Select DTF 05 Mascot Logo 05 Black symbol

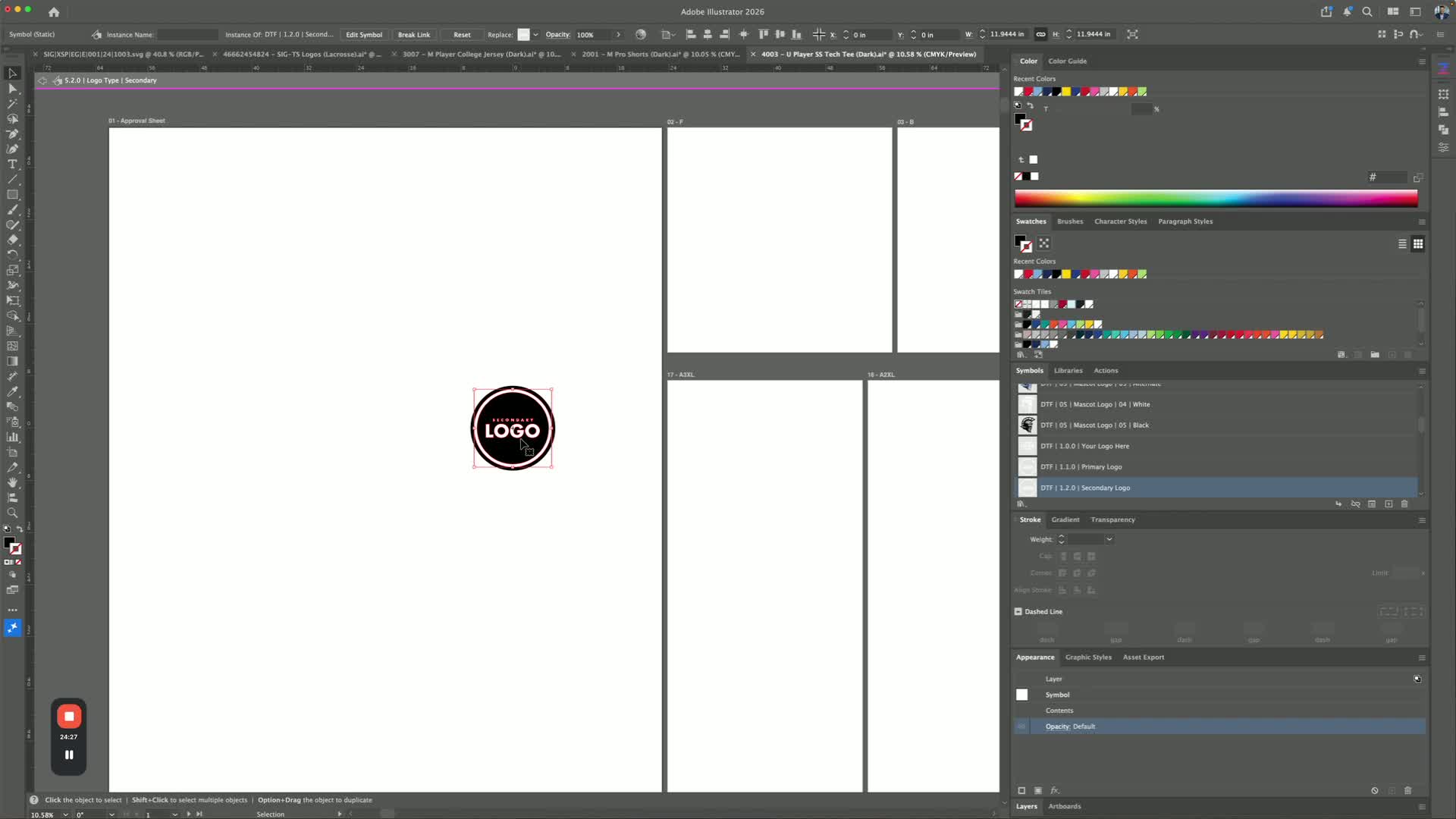click(x=1216, y=425)
